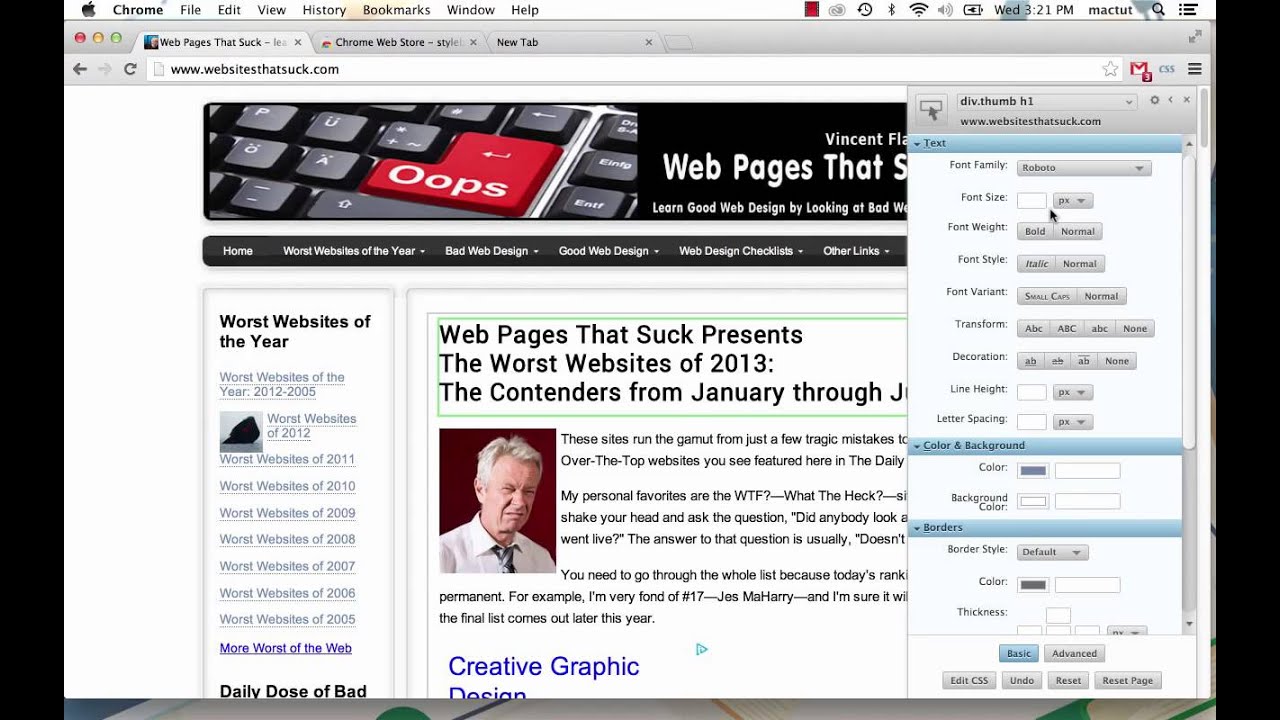The height and width of the screenshot is (720, 1280).
Task: Go back to the previous page
Action: pos(80,69)
